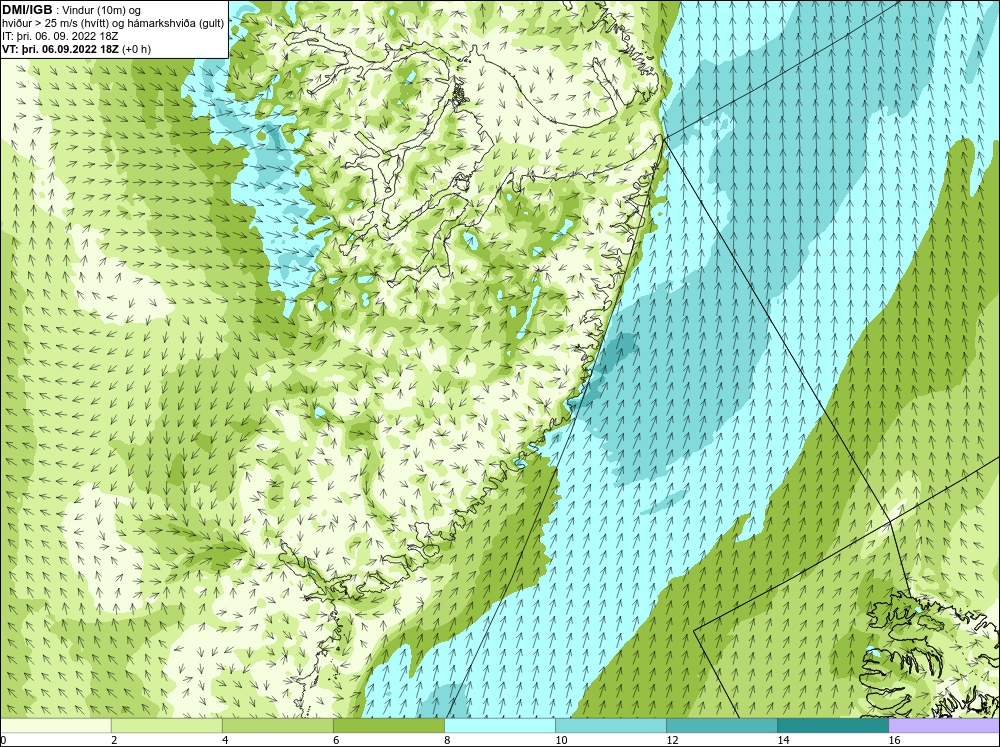Click the DMI/IGB title text

[x=29, y=10]
